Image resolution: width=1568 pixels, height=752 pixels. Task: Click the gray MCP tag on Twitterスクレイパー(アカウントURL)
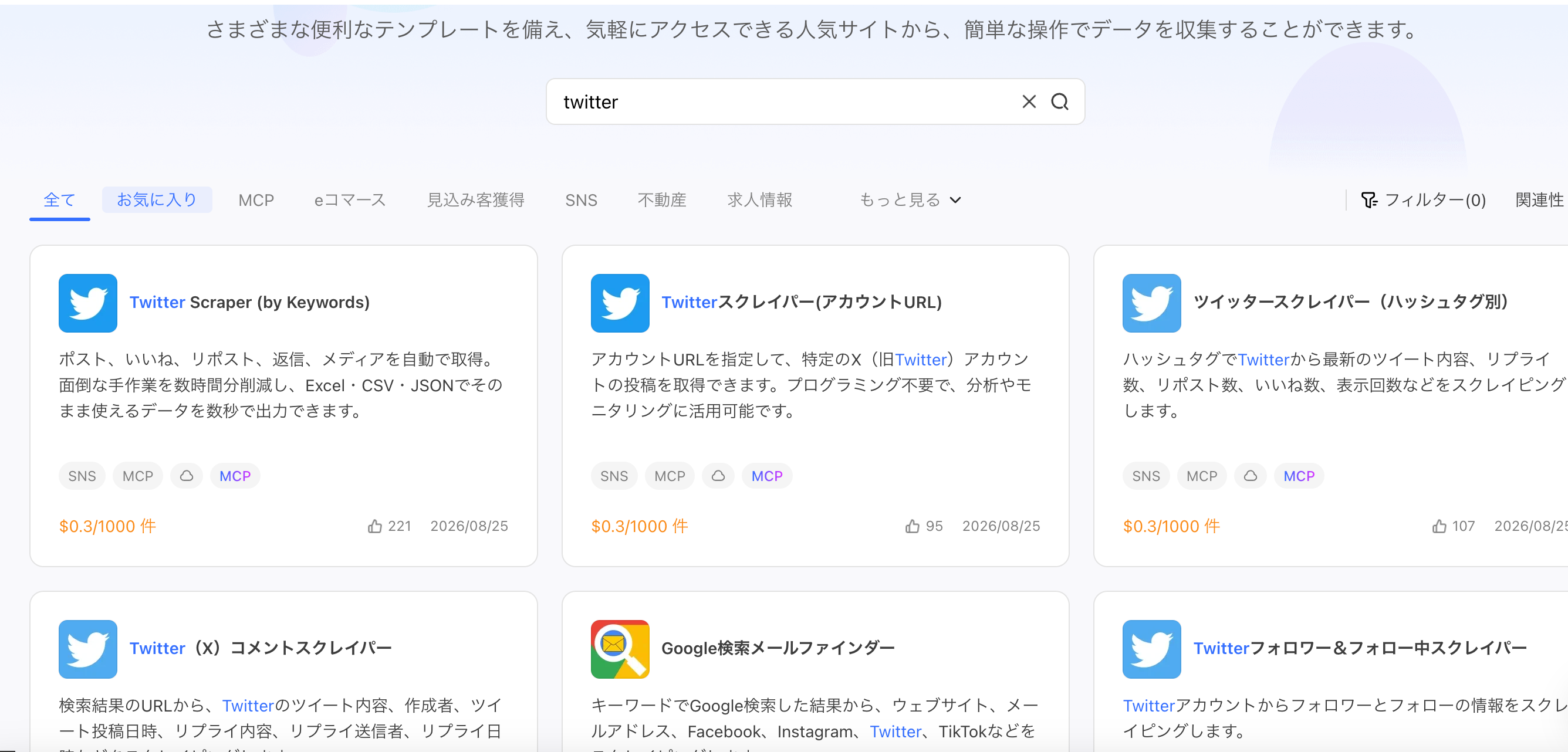tap(670, 476)
